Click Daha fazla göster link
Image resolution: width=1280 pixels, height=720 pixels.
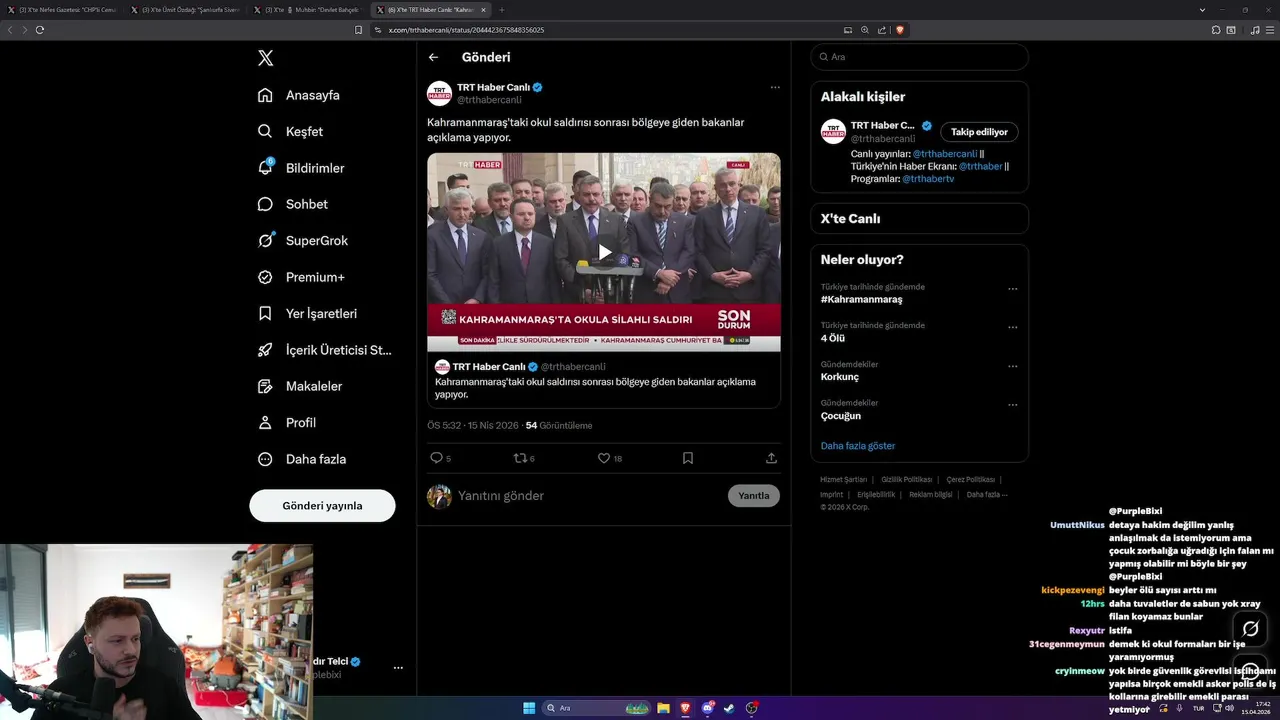pyautogui.click(x=858, y=446)
